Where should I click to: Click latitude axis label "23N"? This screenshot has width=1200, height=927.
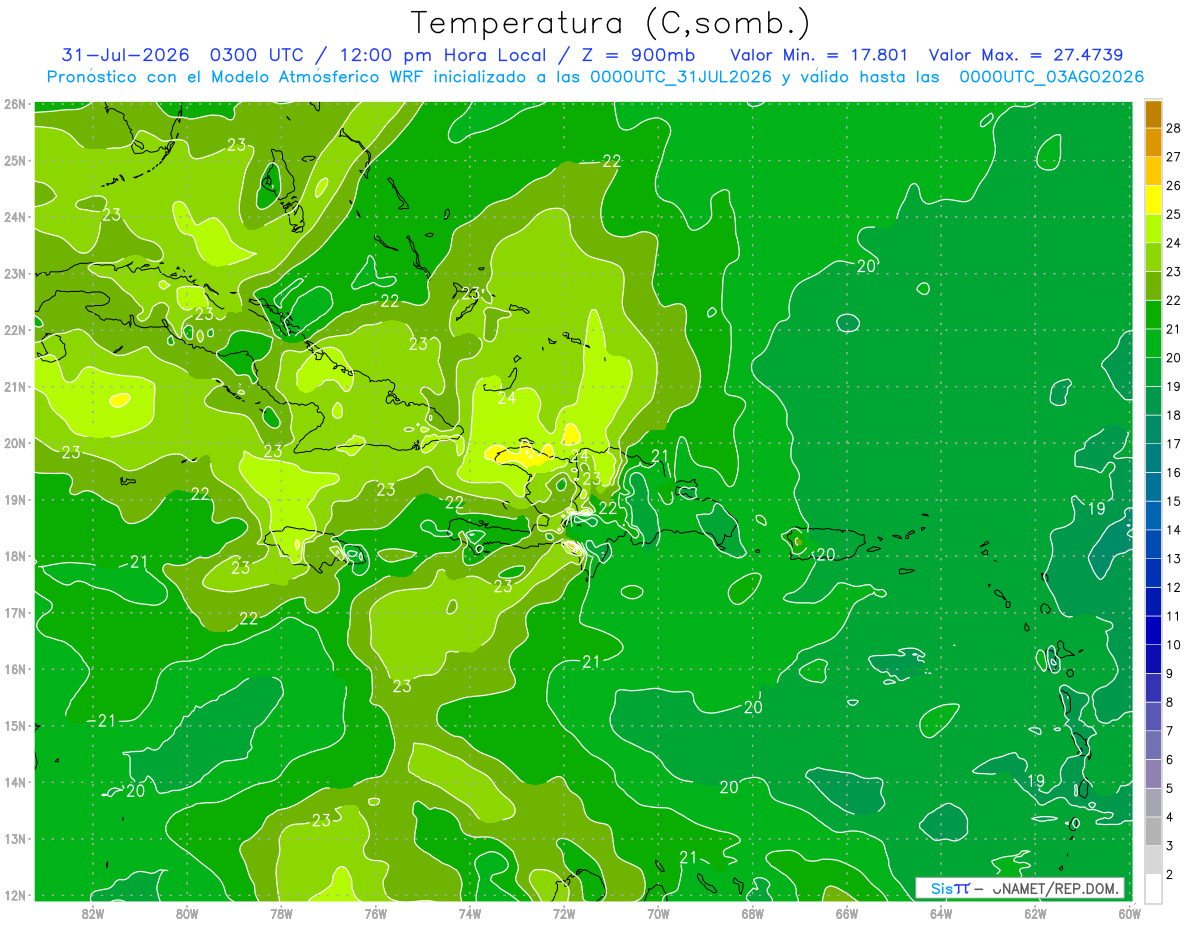point(14,273)
